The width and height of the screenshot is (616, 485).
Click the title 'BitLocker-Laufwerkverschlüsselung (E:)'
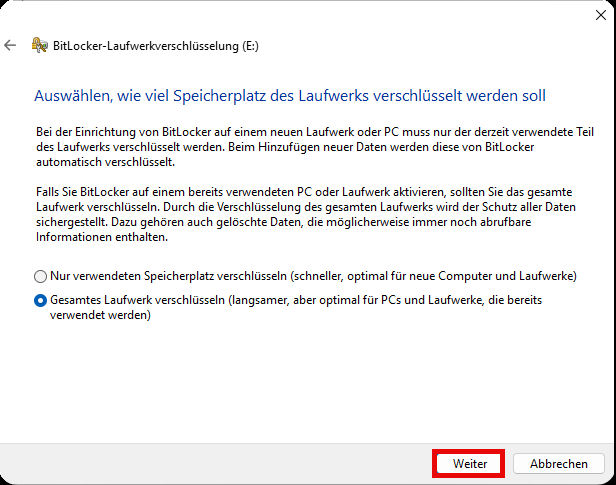(156, 46)
